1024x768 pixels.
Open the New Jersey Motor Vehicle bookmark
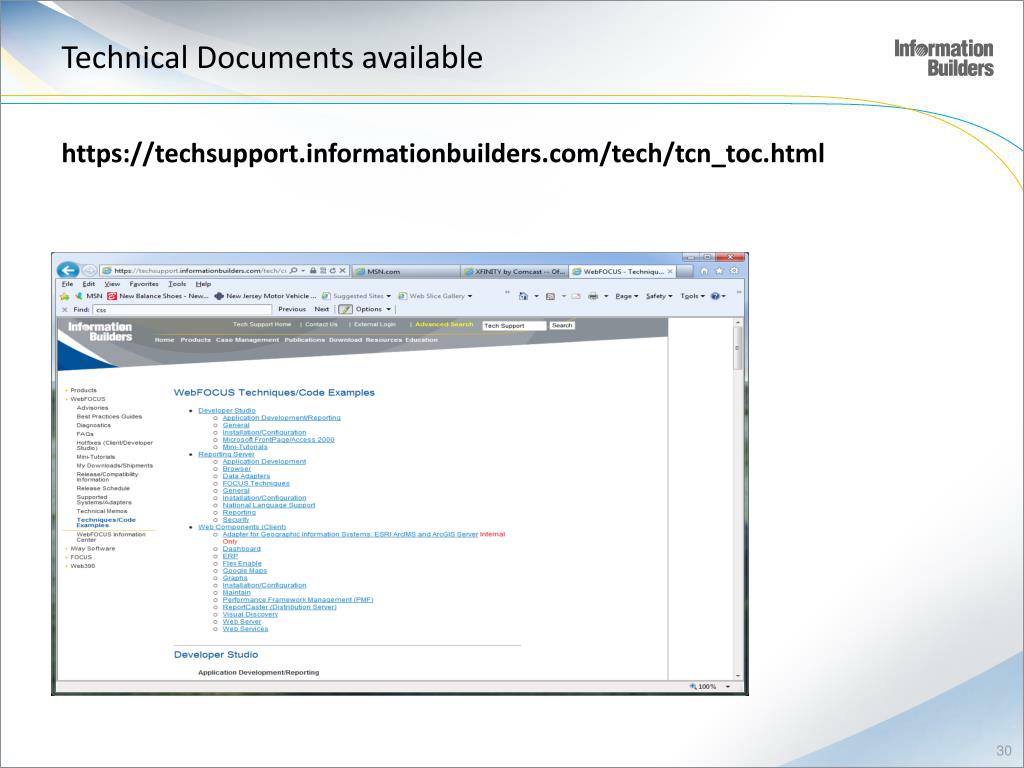tap(265, 296)
